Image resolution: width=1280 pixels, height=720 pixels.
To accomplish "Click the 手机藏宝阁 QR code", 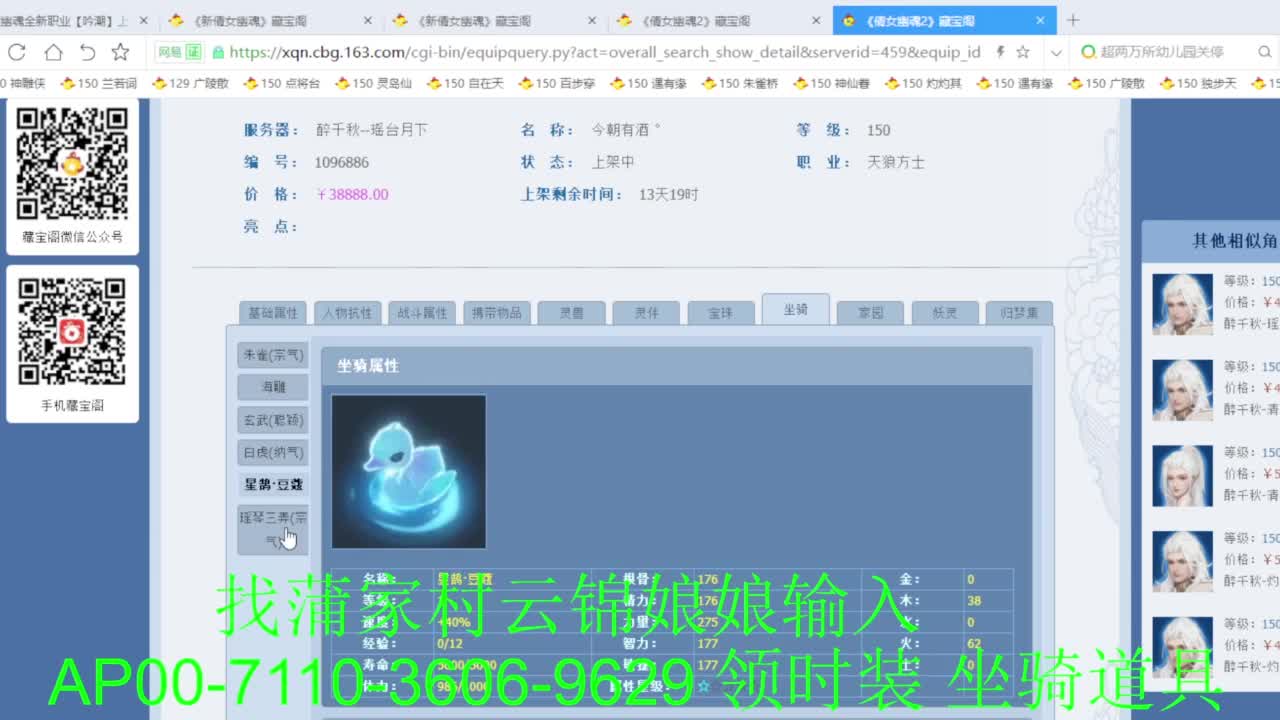I will [72, 332].
